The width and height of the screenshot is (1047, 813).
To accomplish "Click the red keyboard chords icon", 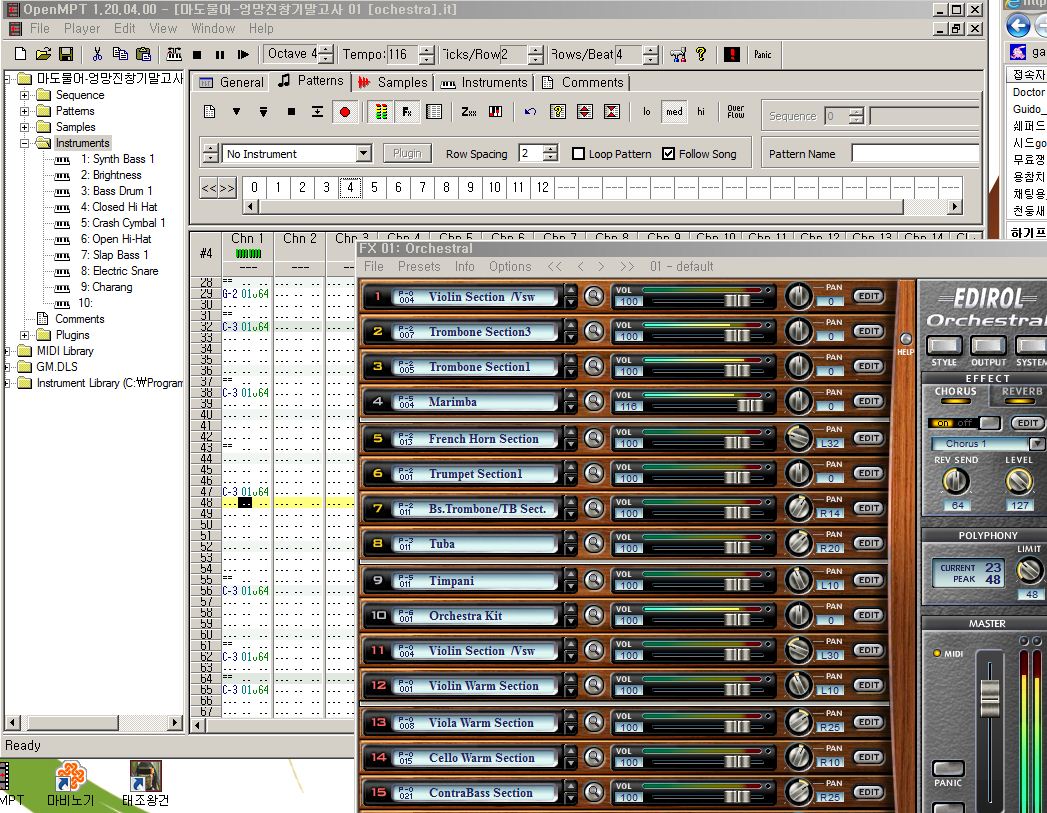I will point(495,111).
